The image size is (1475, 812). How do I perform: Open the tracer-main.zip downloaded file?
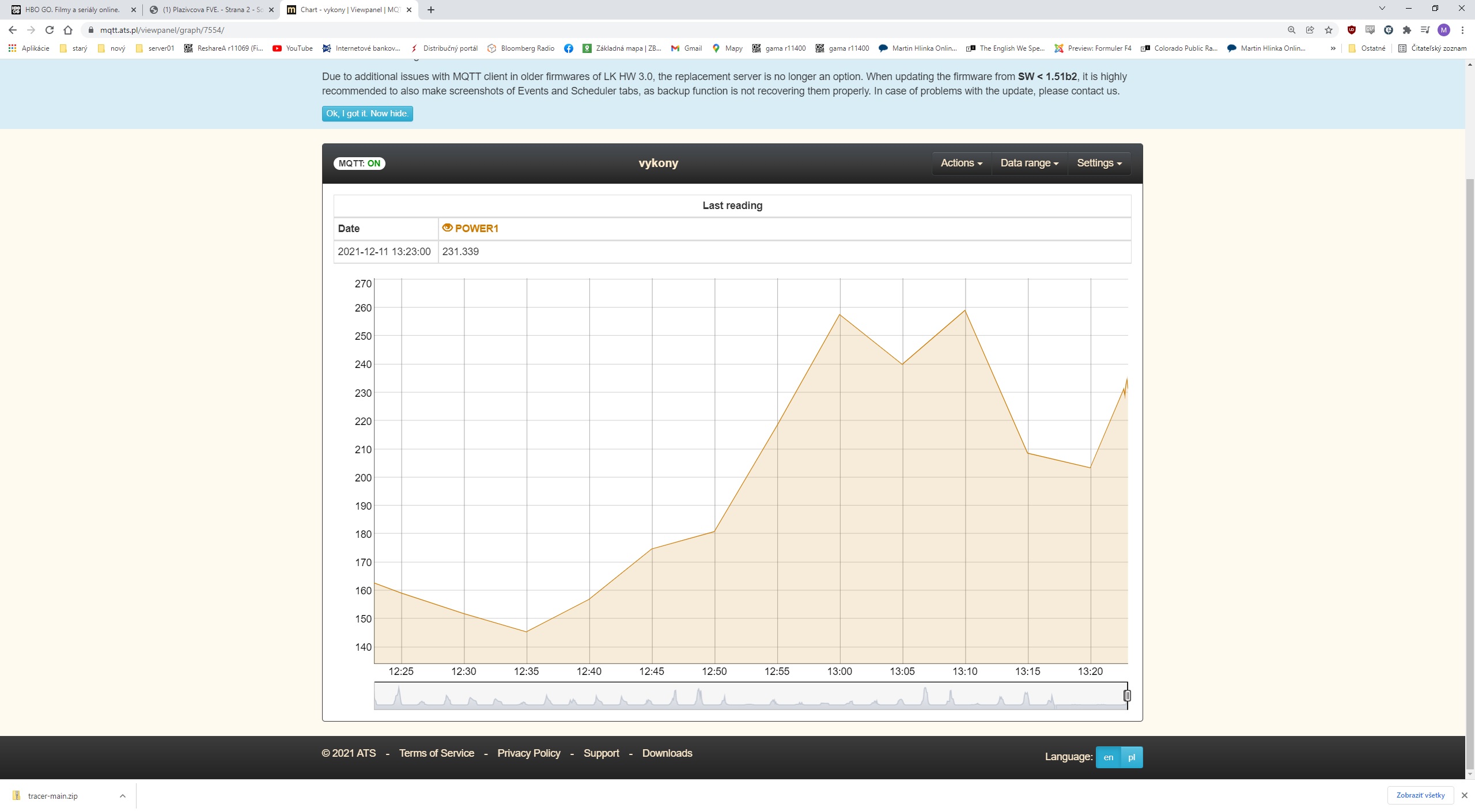[52, 796]
